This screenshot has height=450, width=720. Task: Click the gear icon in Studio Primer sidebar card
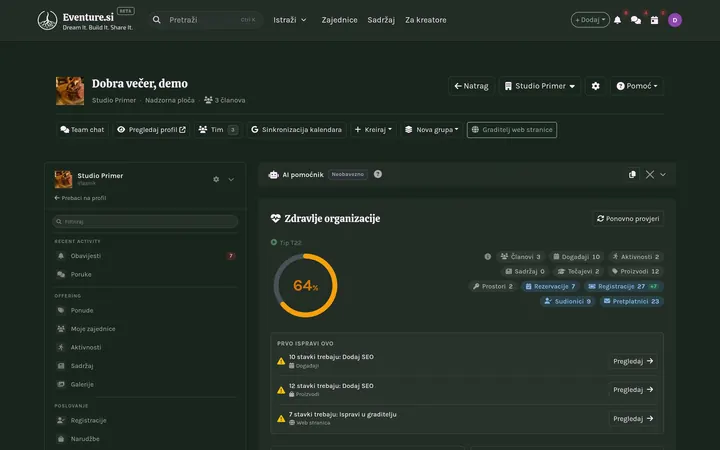216,179
